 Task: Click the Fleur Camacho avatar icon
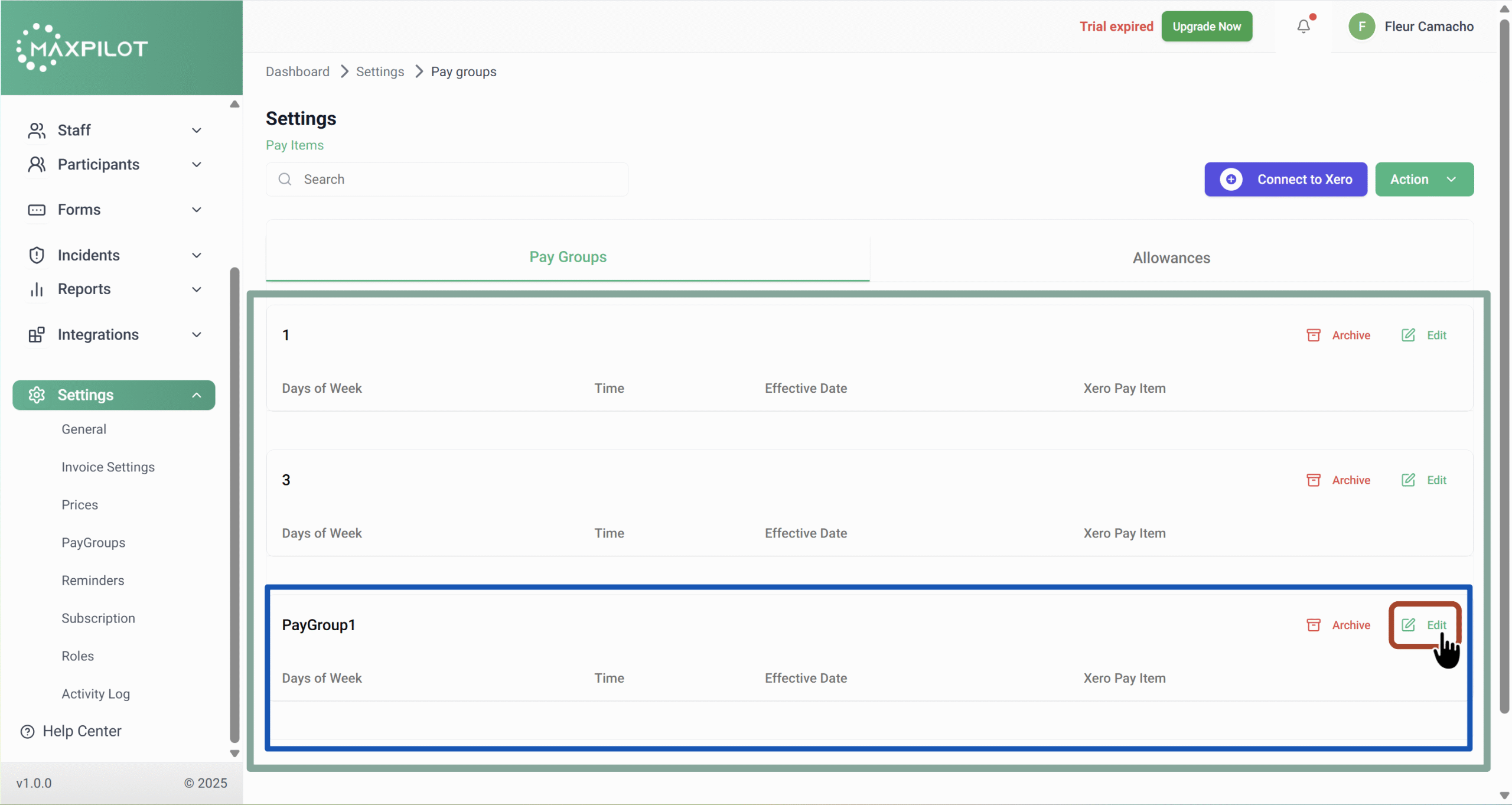pos(1362,27)
